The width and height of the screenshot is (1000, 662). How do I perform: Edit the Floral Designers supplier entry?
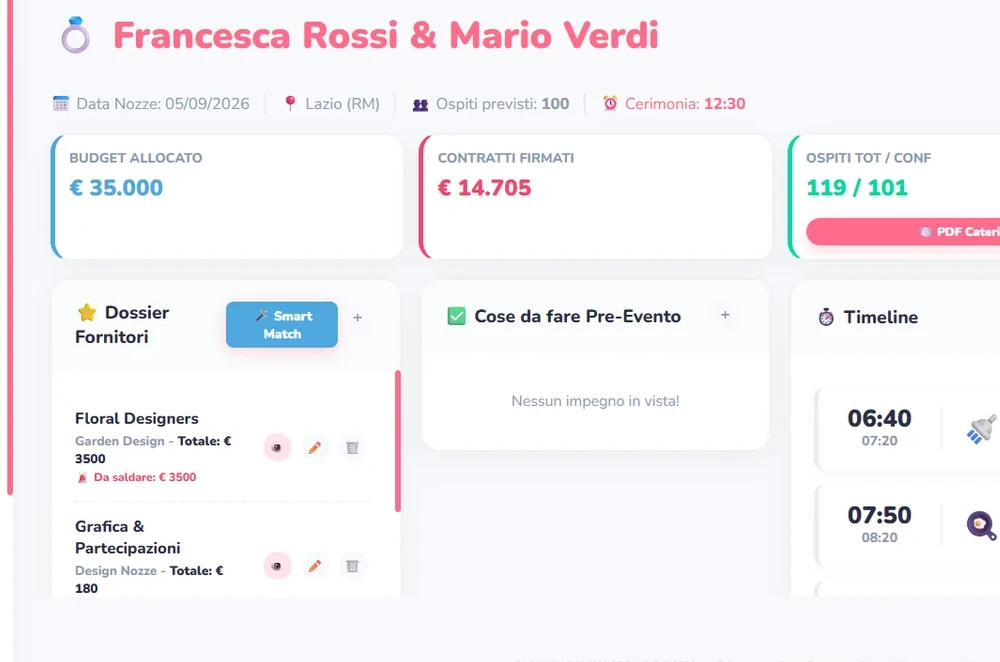[314, 447]
